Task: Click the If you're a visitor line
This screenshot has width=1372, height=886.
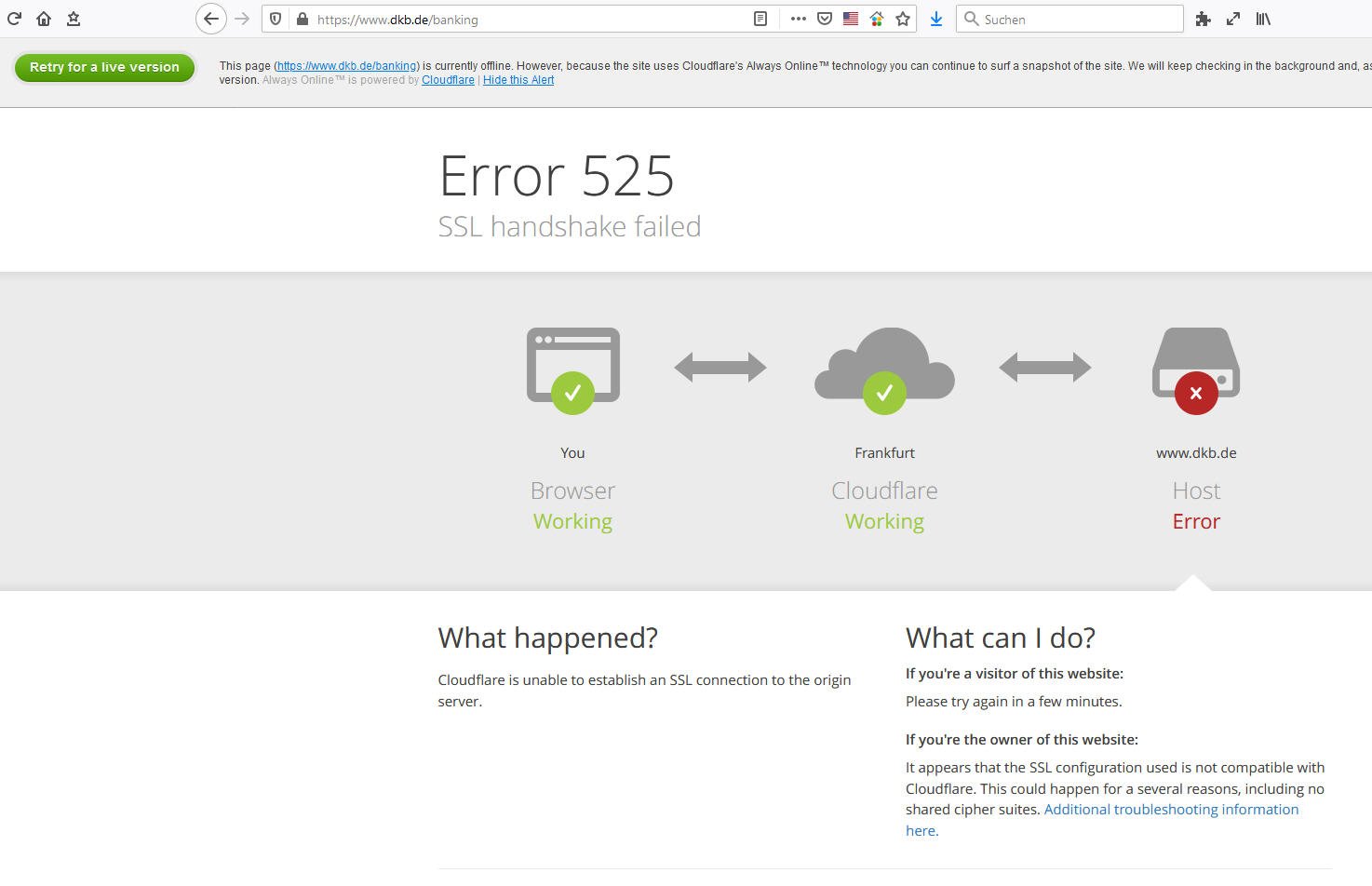Action: pos(1015,674)
